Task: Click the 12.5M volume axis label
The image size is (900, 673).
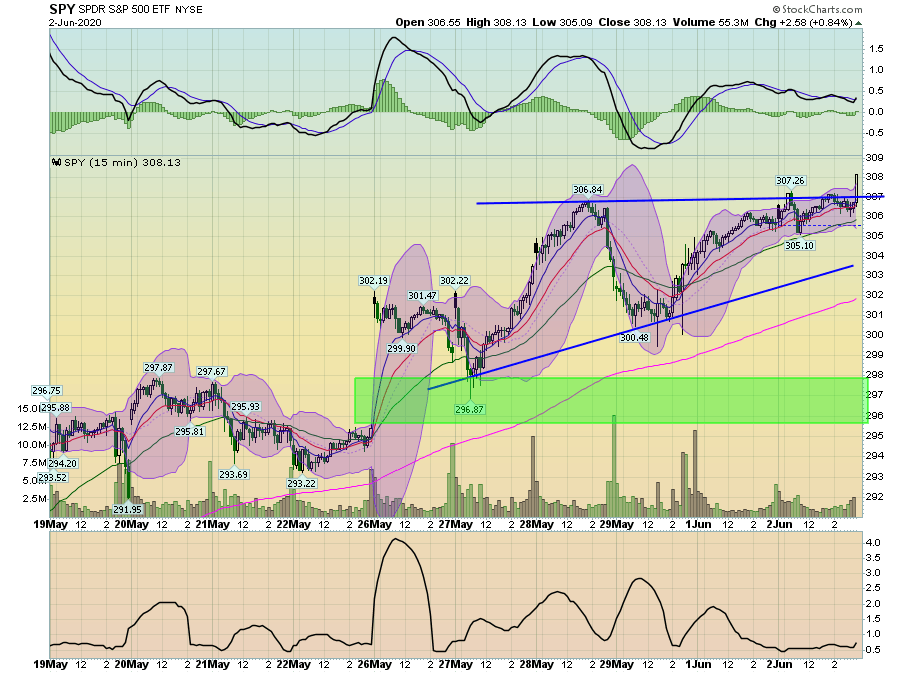Action: tap(32, 427)
